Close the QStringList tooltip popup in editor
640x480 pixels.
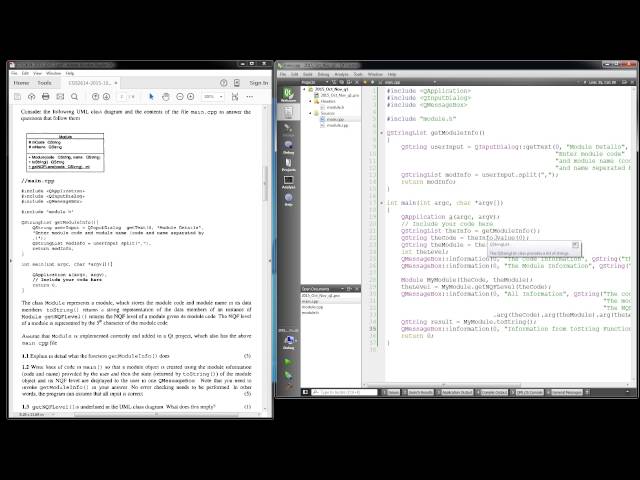pos(575,244)
